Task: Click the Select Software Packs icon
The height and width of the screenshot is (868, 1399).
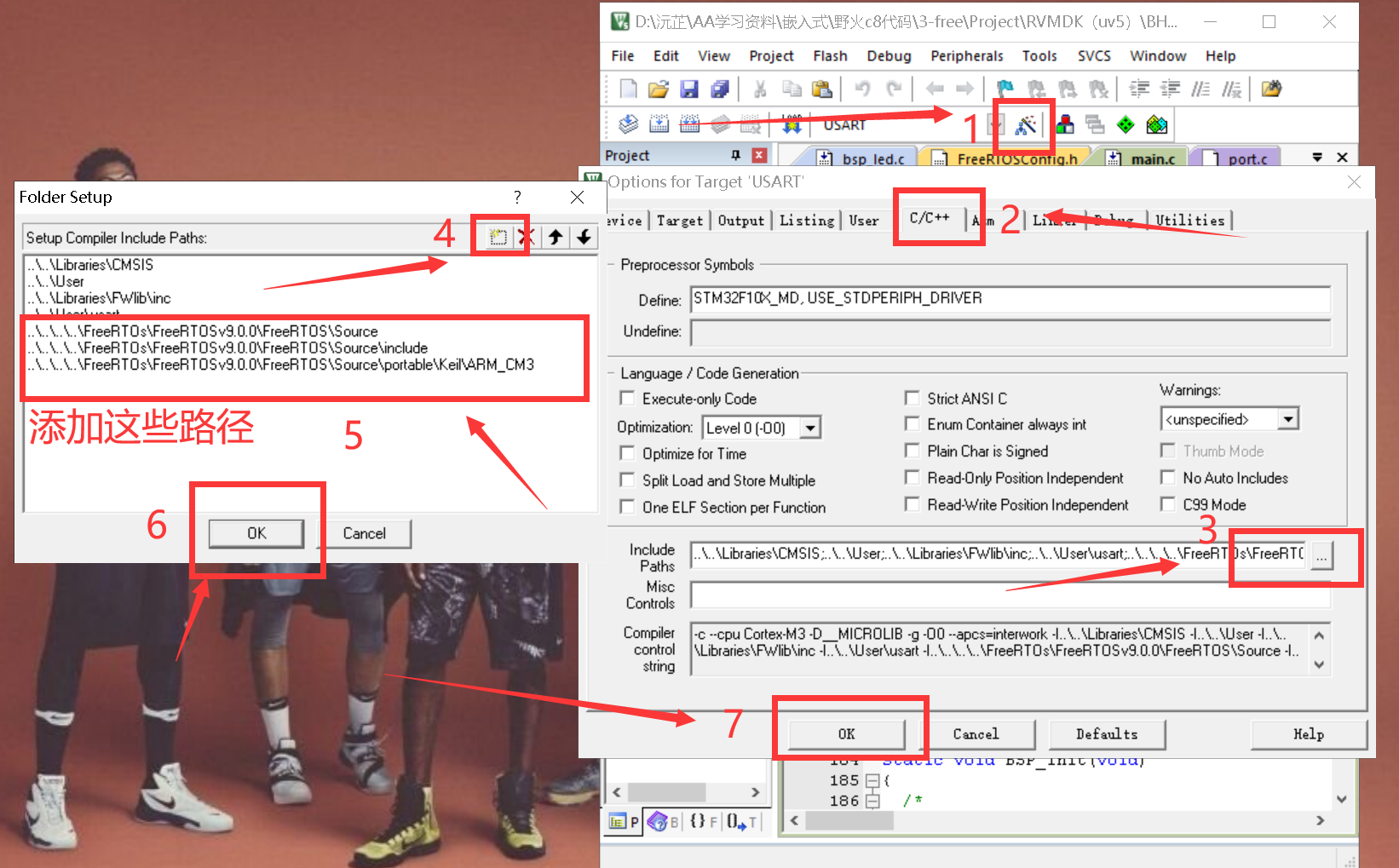Action: [1156, 124]
